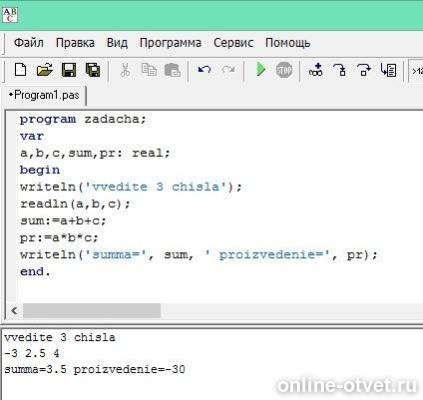The height and width of the screenshot is (400, 423).
Task: Click the editor's horizontal scrollbar thumb
Action: [92, 311]
